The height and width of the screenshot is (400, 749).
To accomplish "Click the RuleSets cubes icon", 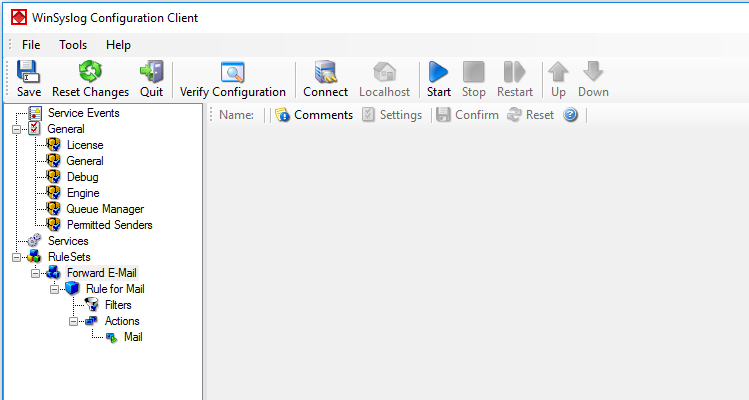I will point(34,257).
